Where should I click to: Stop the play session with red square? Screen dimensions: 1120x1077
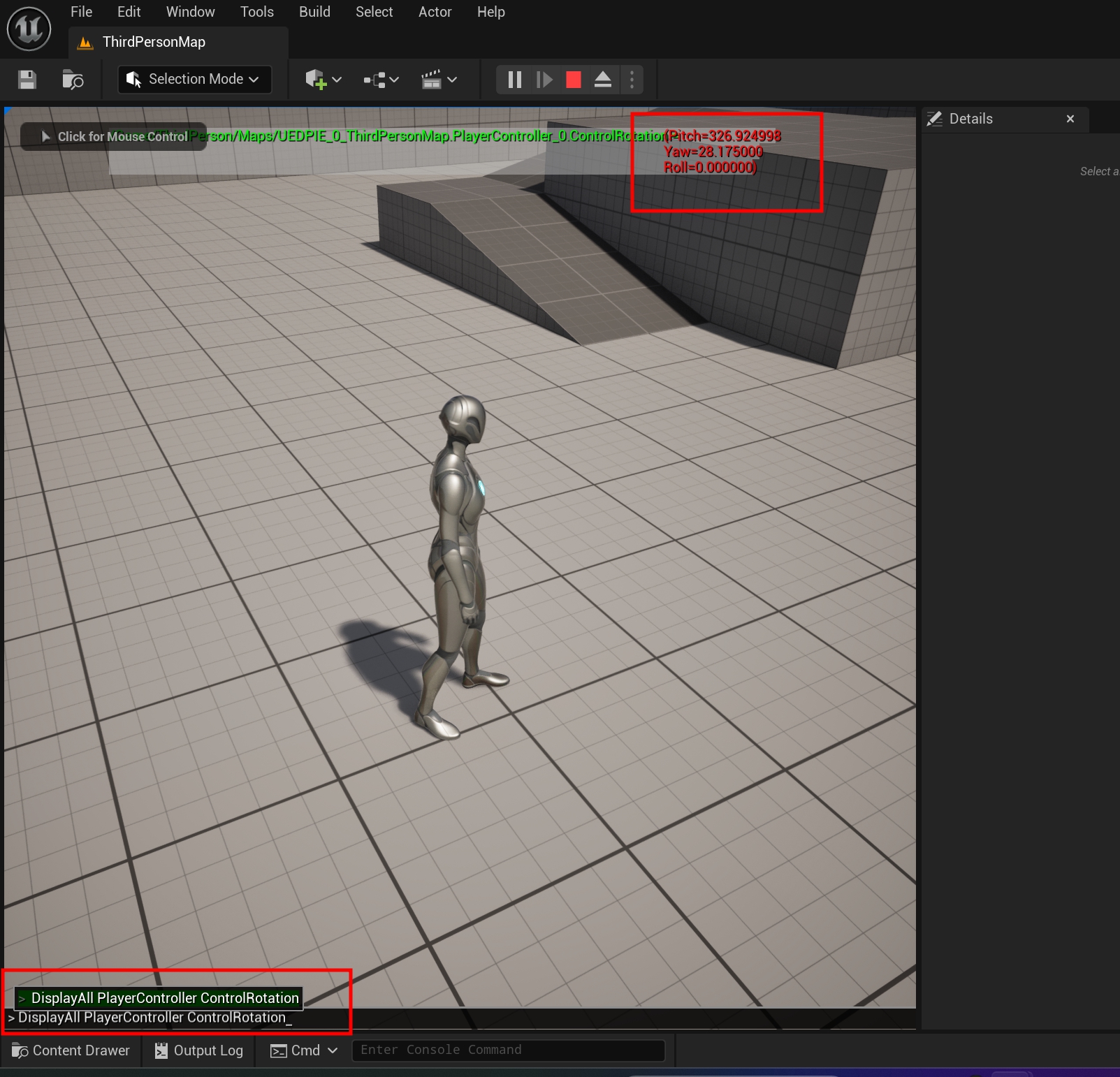tap(574, 80)
